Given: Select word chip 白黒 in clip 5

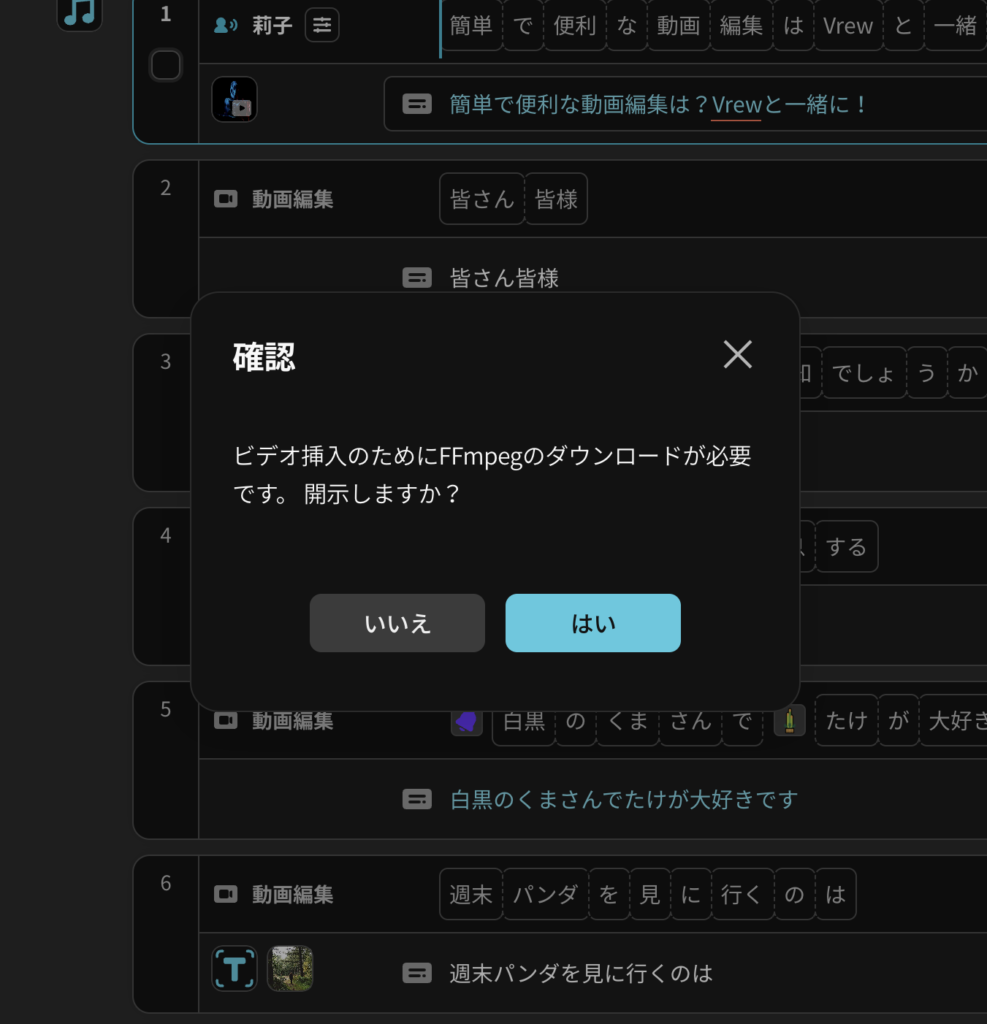Looking at the screenshot, I should point(524,720).
